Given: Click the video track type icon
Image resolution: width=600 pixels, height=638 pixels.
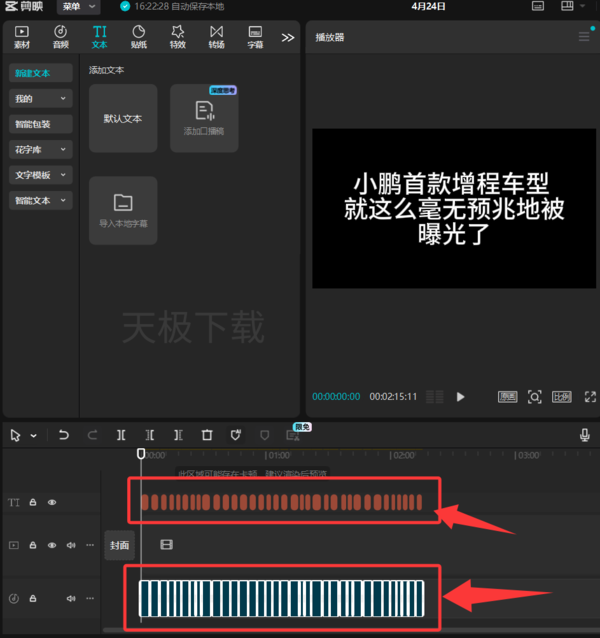Looking at the screenshot, I should click(14, 545).
